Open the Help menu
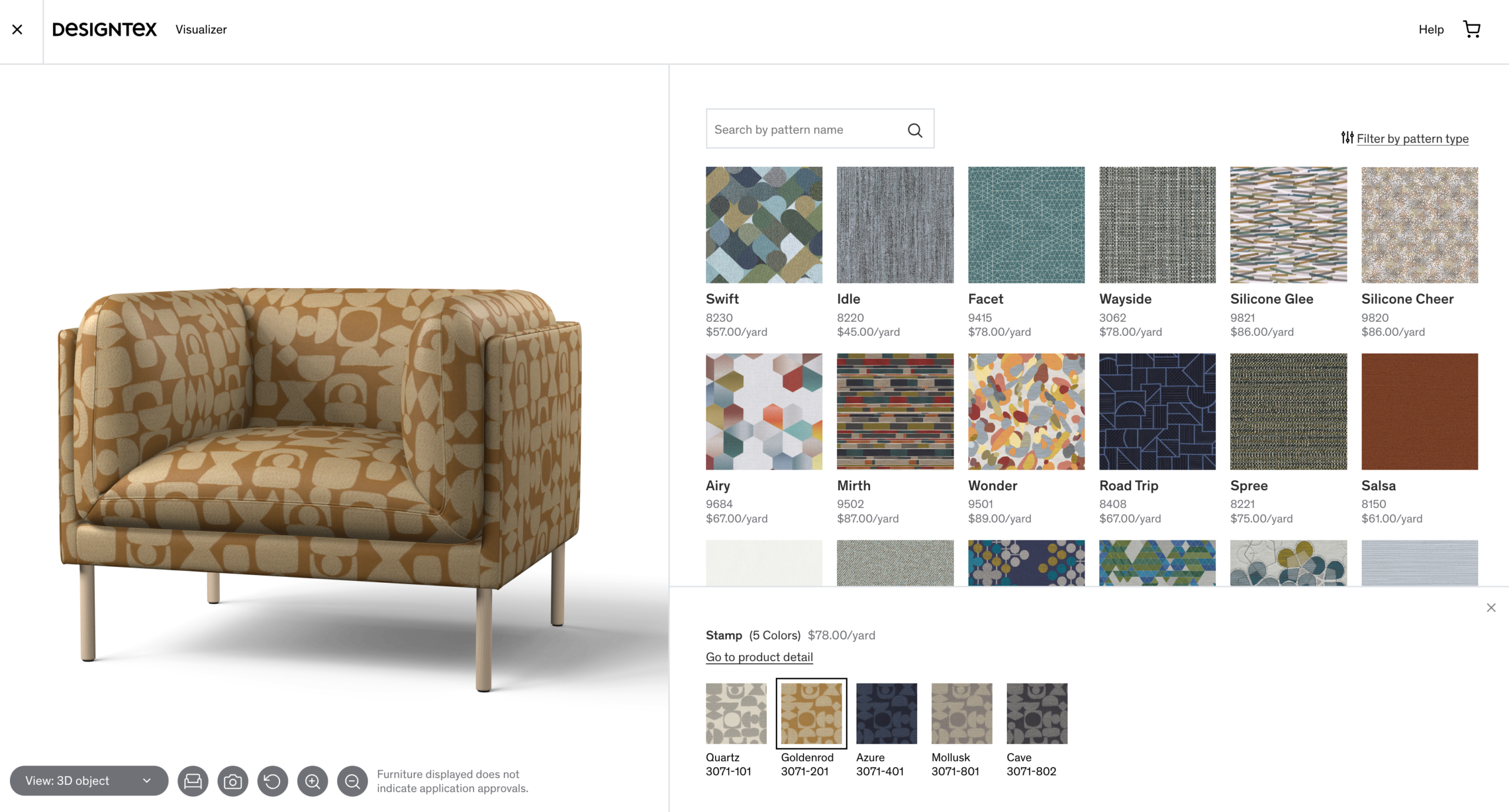This screenshot has height=812, width=1509. [x=1431, y=28]
